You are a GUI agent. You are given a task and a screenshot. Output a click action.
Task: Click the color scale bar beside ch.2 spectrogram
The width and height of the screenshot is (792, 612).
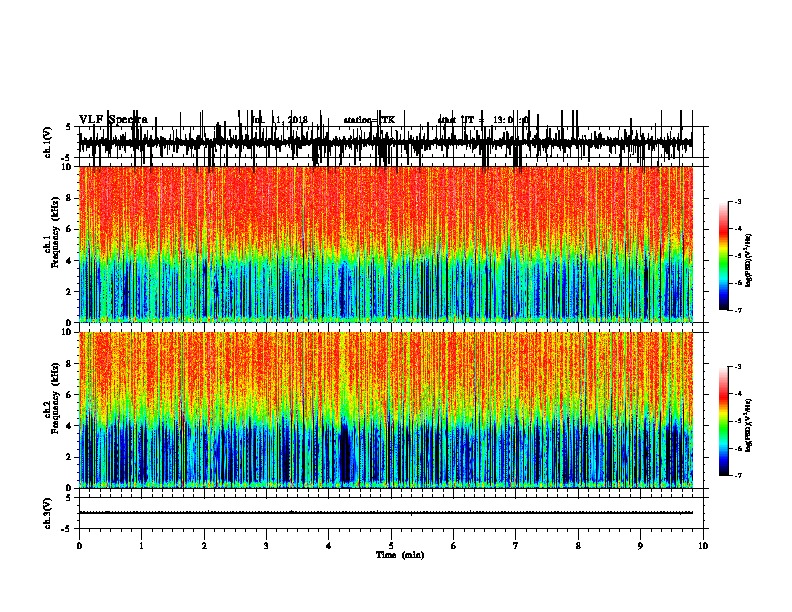coord(724,421)
